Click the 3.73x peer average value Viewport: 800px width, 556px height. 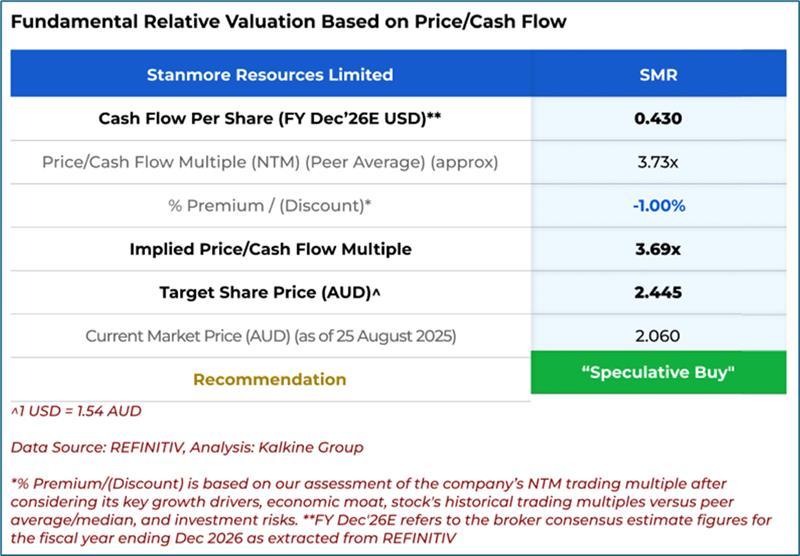click(658, 161)
